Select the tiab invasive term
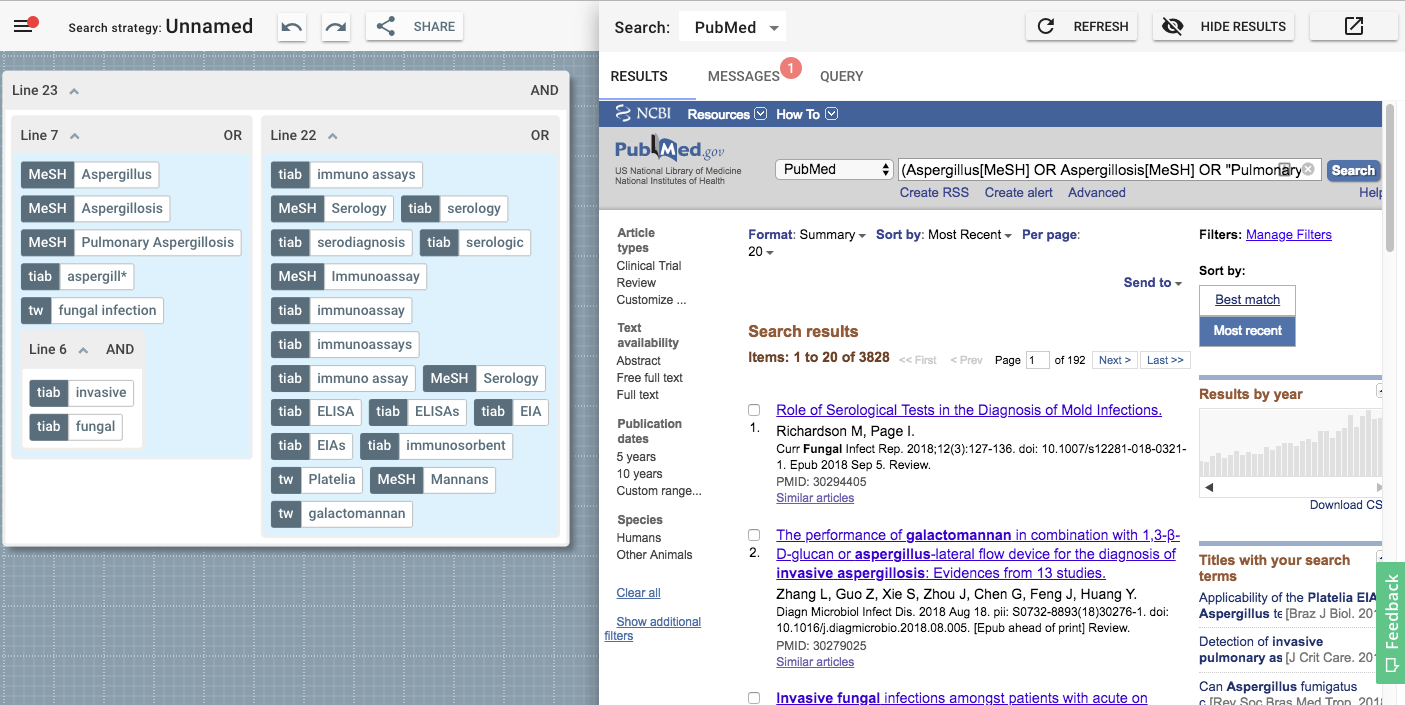This screenshot has width=1405, height=705. click(x=81, y=392)
